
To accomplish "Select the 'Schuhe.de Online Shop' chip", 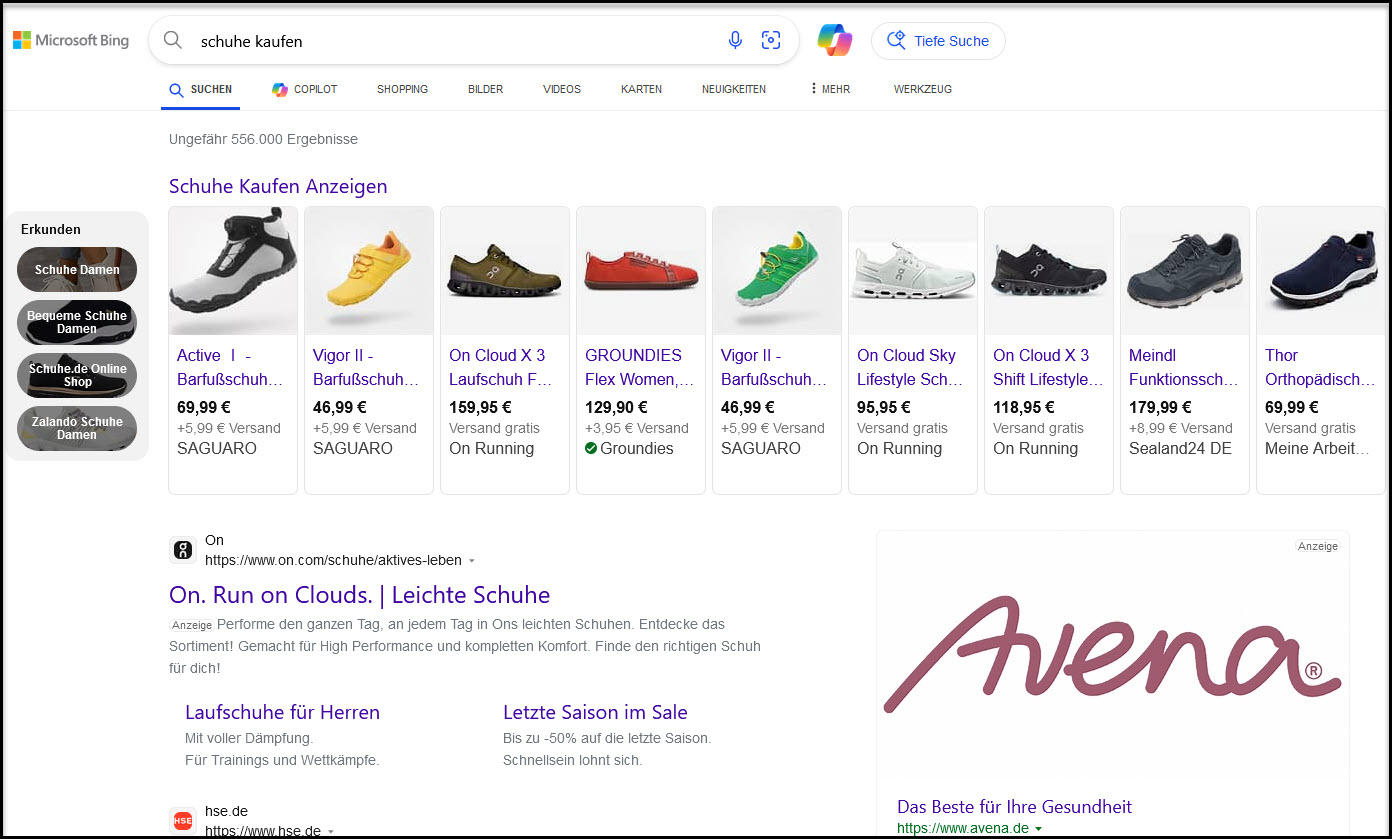I will 77,375.
